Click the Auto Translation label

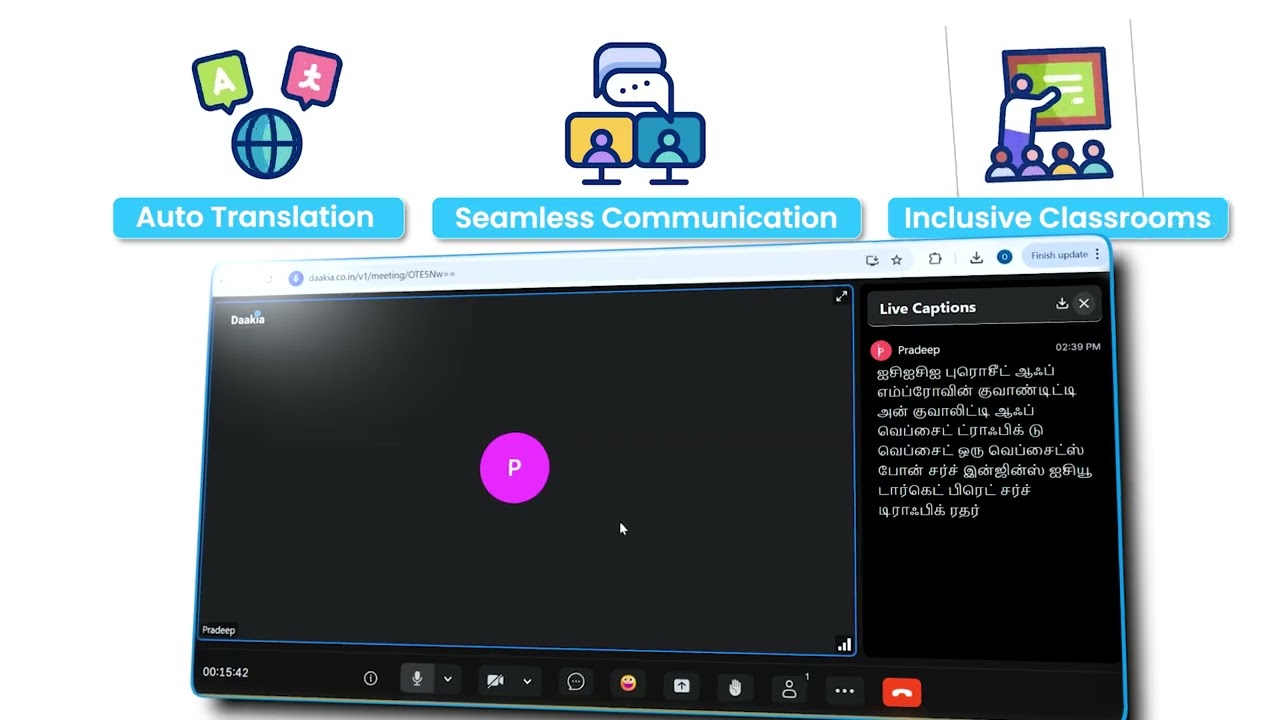click(x=258, y=218)
